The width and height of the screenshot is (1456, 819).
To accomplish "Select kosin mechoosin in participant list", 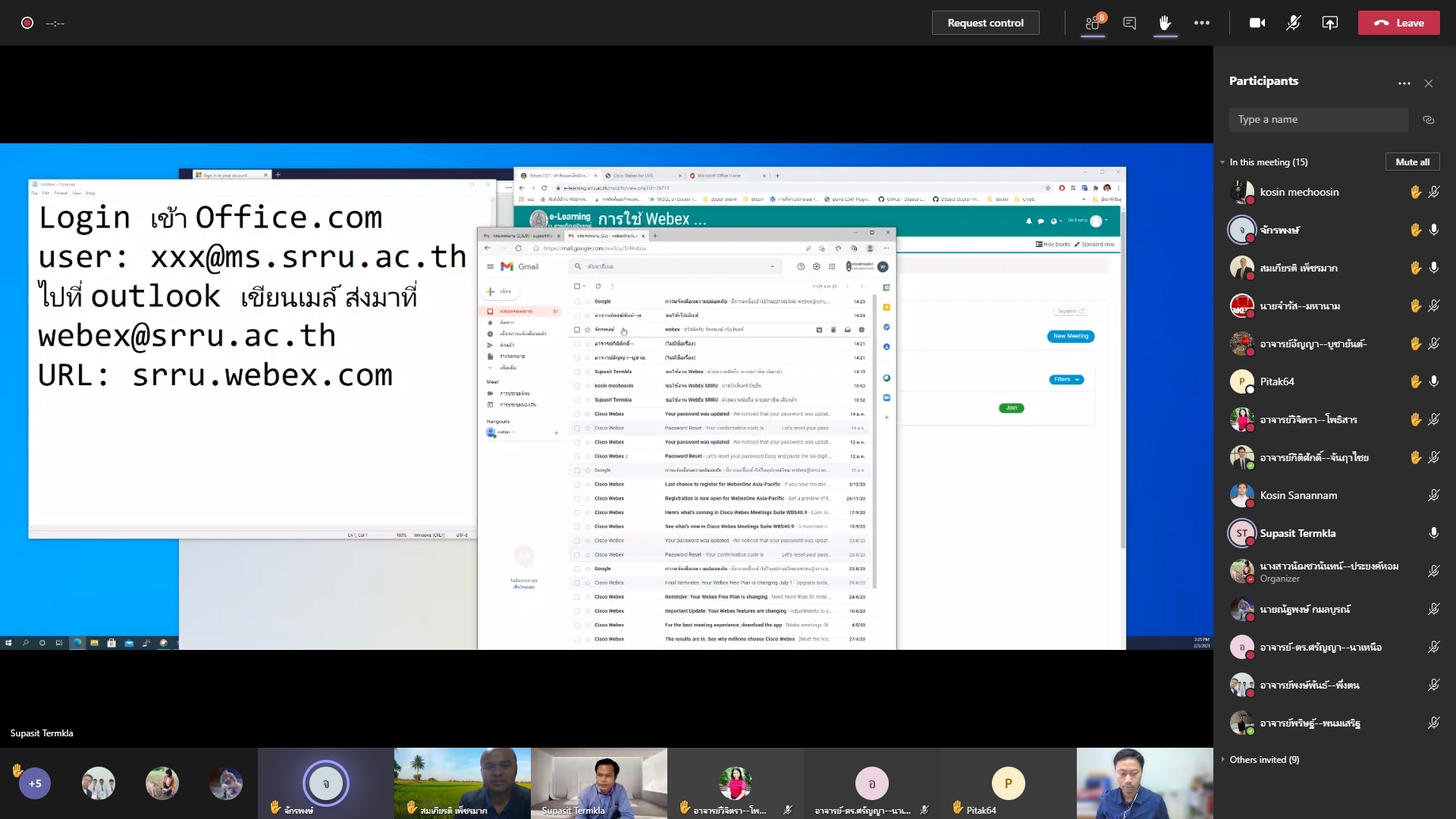I will 1299,192.
